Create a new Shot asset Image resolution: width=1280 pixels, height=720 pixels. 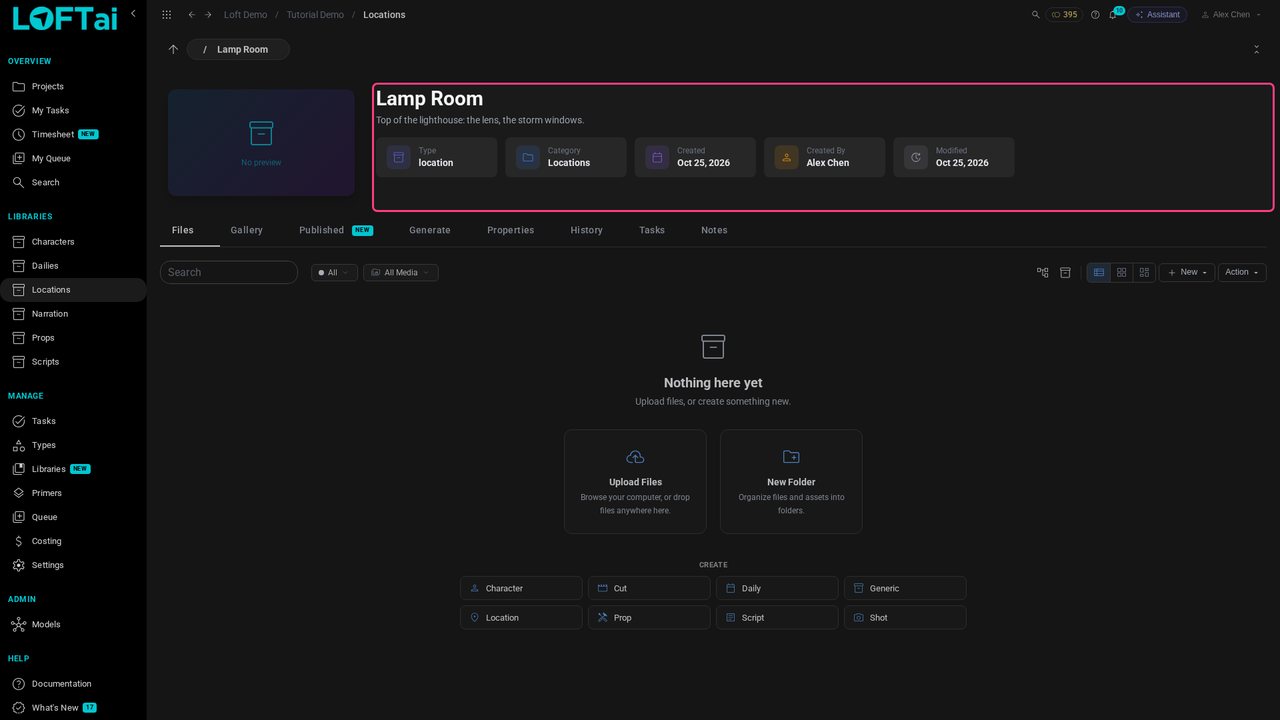pyautogui.click(x=905, y=618)
